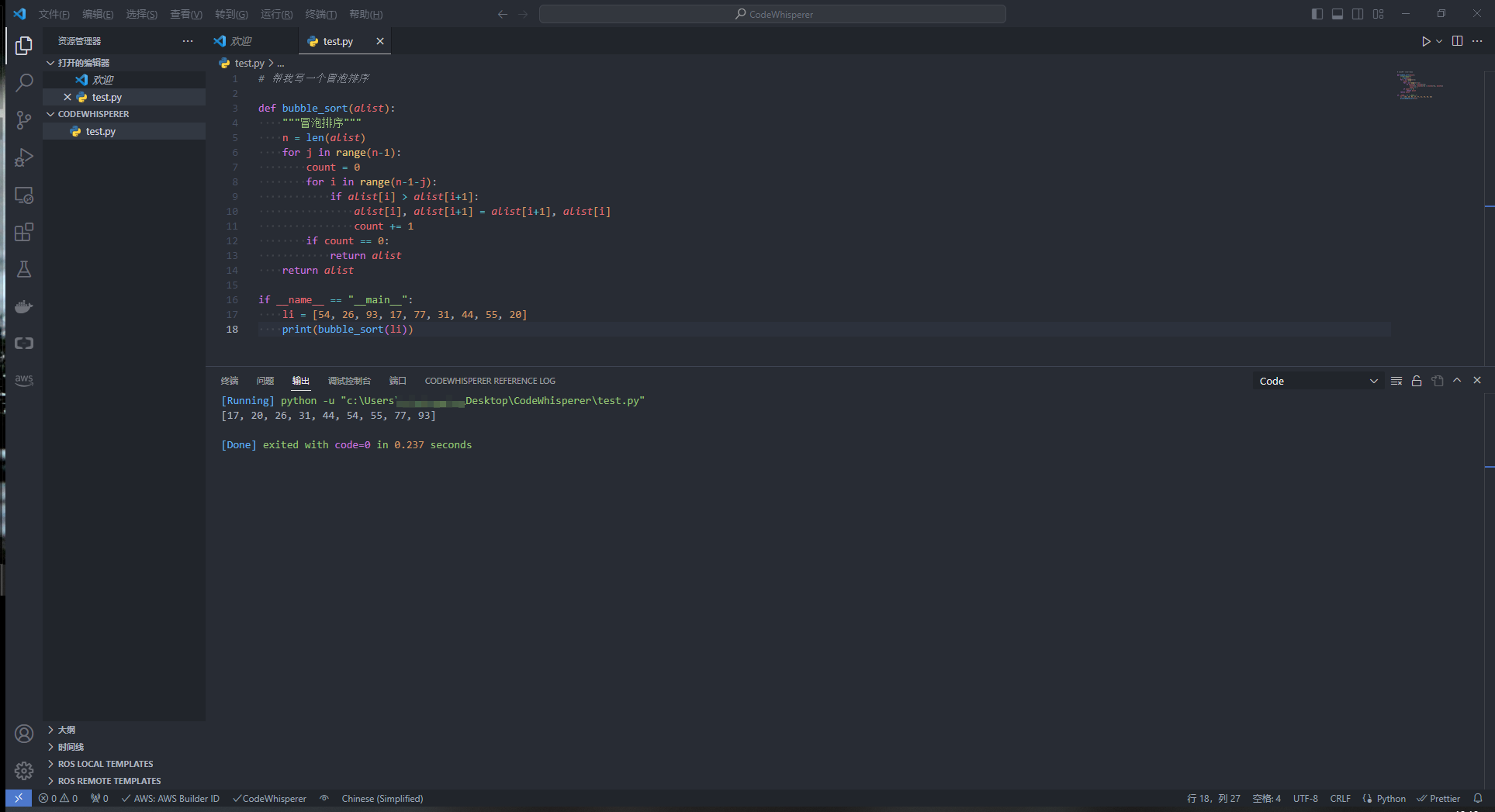1495x812 pixels.
Task: Close the test.py editor tab
Action: [380, 41]
